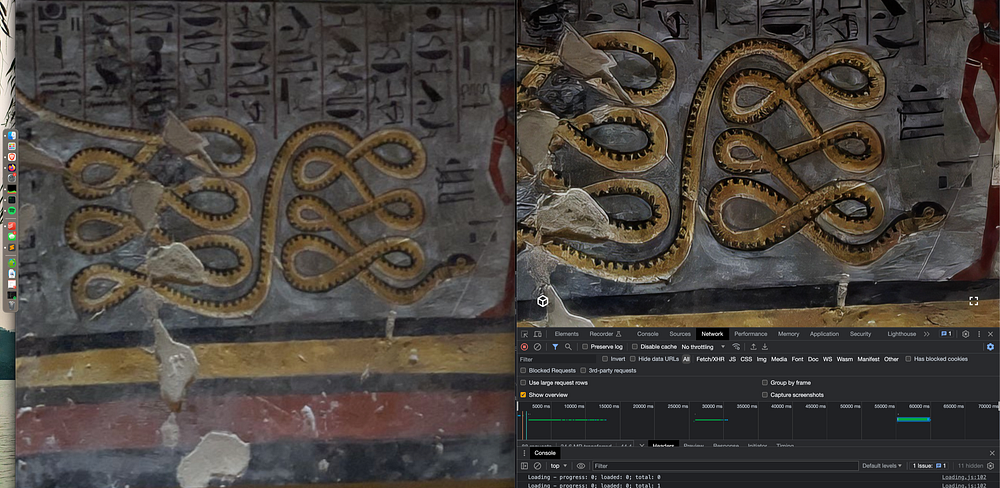Click overview timeline bar near 60000 ms
Viewport: 1000px width, 488px height.
click(913, 419)
